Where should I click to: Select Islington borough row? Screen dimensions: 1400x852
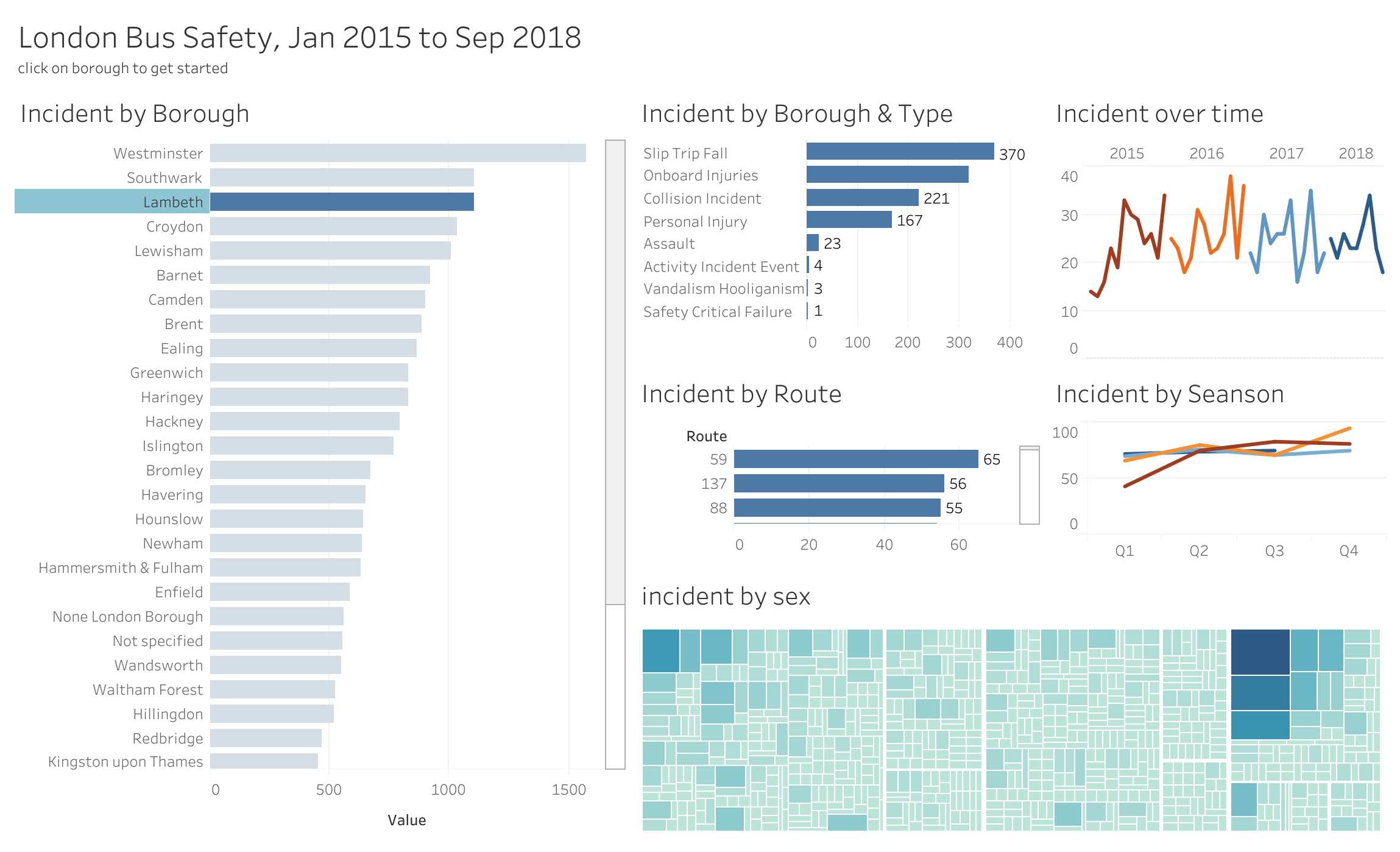pos(173,446)
